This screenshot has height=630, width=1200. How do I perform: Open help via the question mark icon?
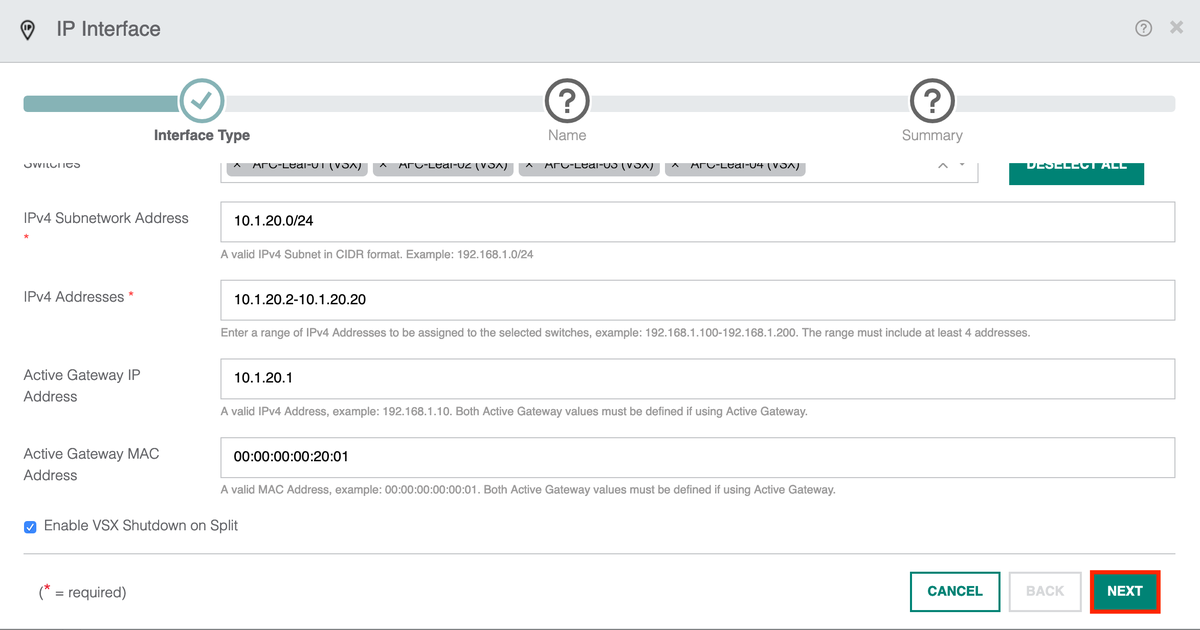(x=1143, y=27)
